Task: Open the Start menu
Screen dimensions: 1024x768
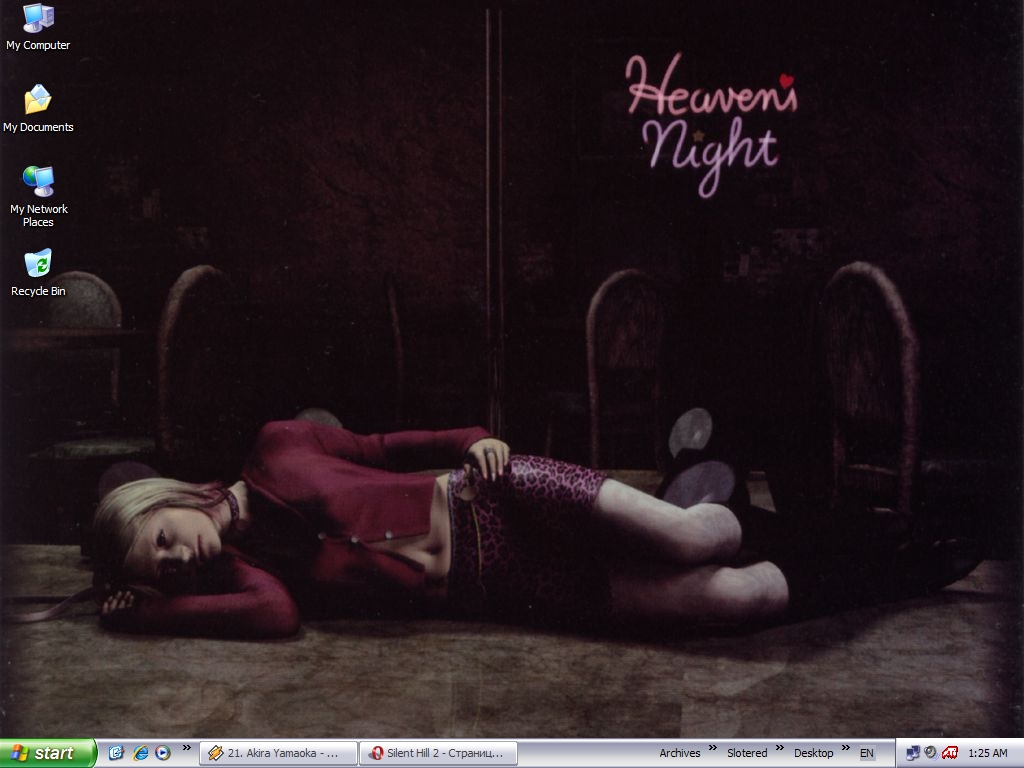Action: (x=48, y=753)
